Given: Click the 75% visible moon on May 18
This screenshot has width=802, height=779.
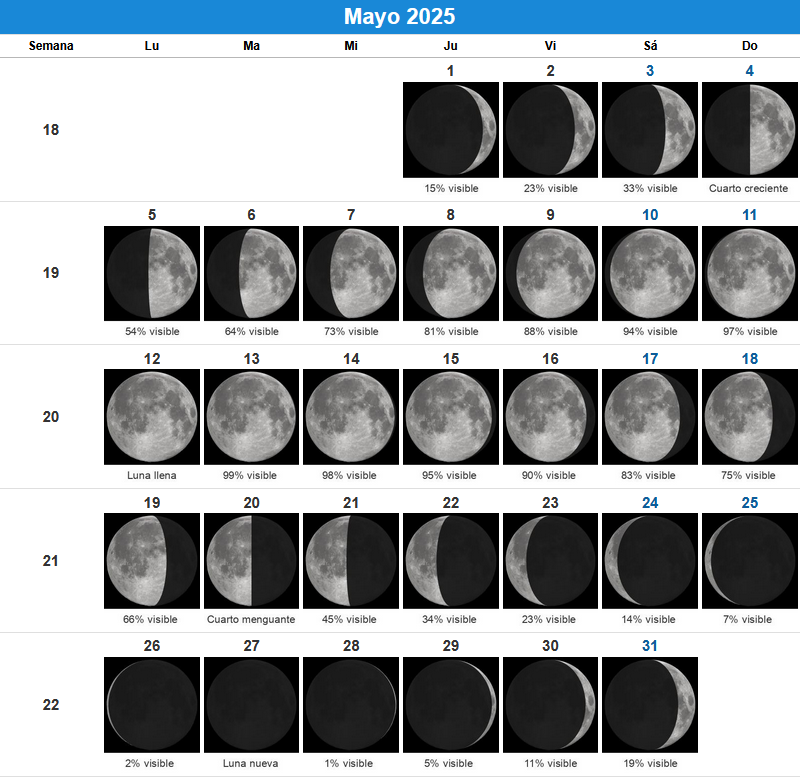Looking at the screenshot, I should (749, 417).
